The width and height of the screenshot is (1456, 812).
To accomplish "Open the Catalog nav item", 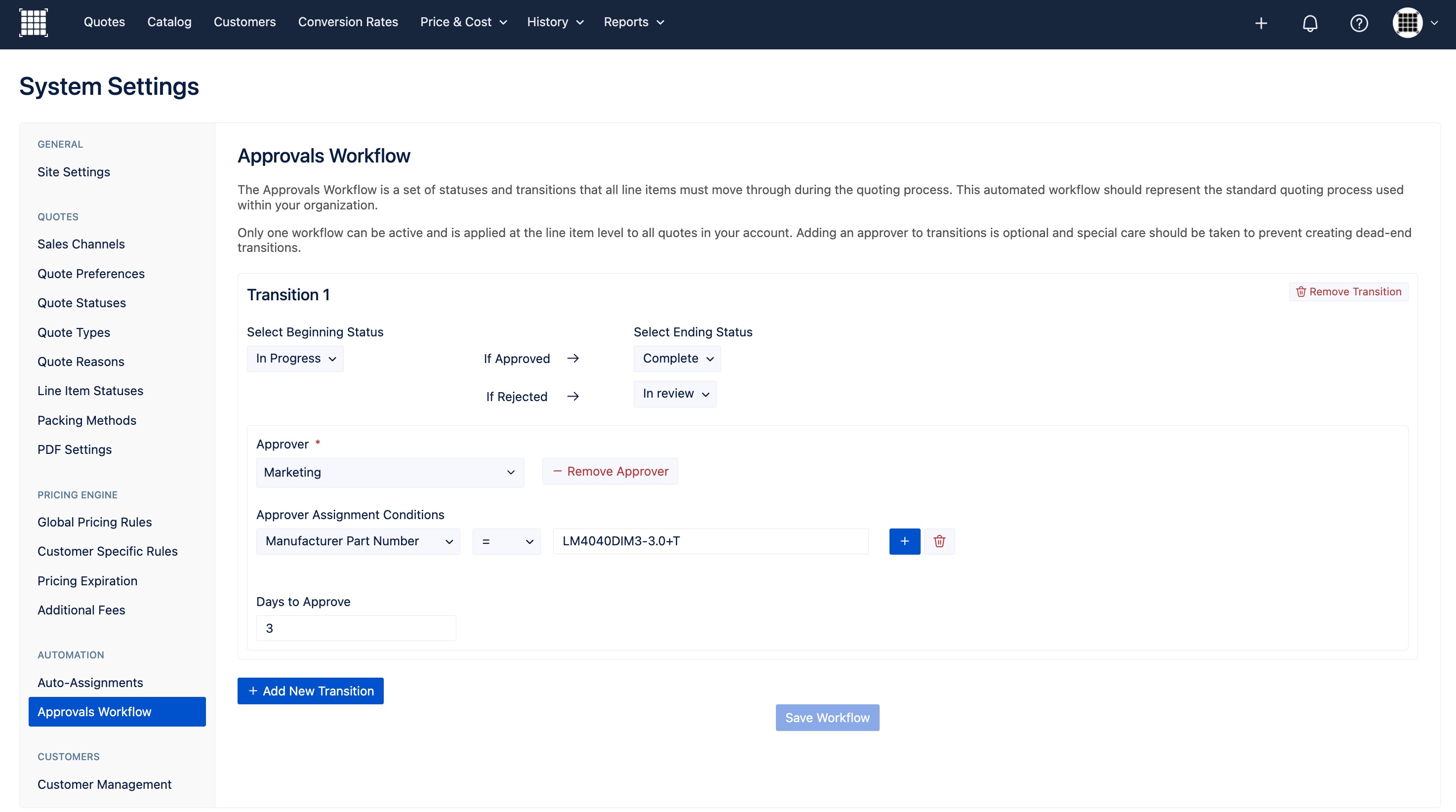I will 169,22.
